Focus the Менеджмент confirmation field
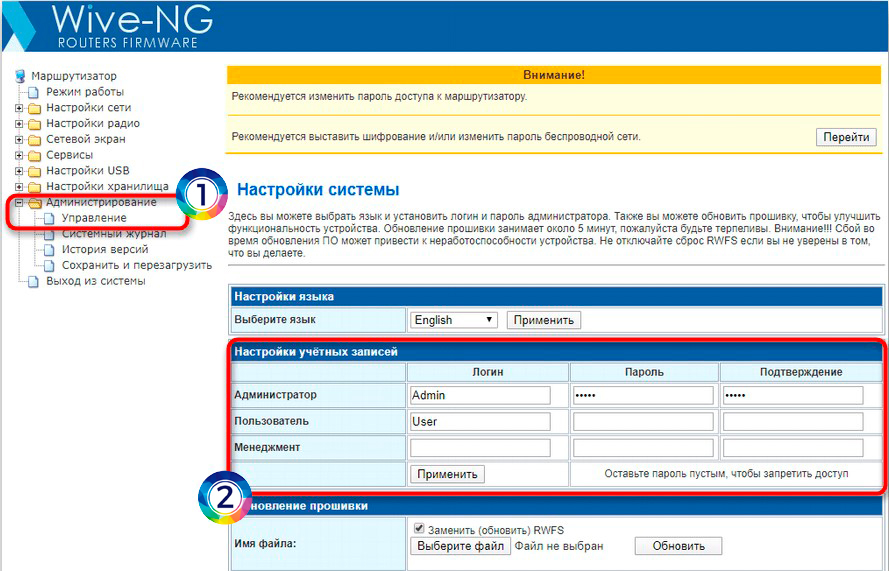The height and width of the screenshot is (571, 889). pyautogui.click(x=793, y=447)
